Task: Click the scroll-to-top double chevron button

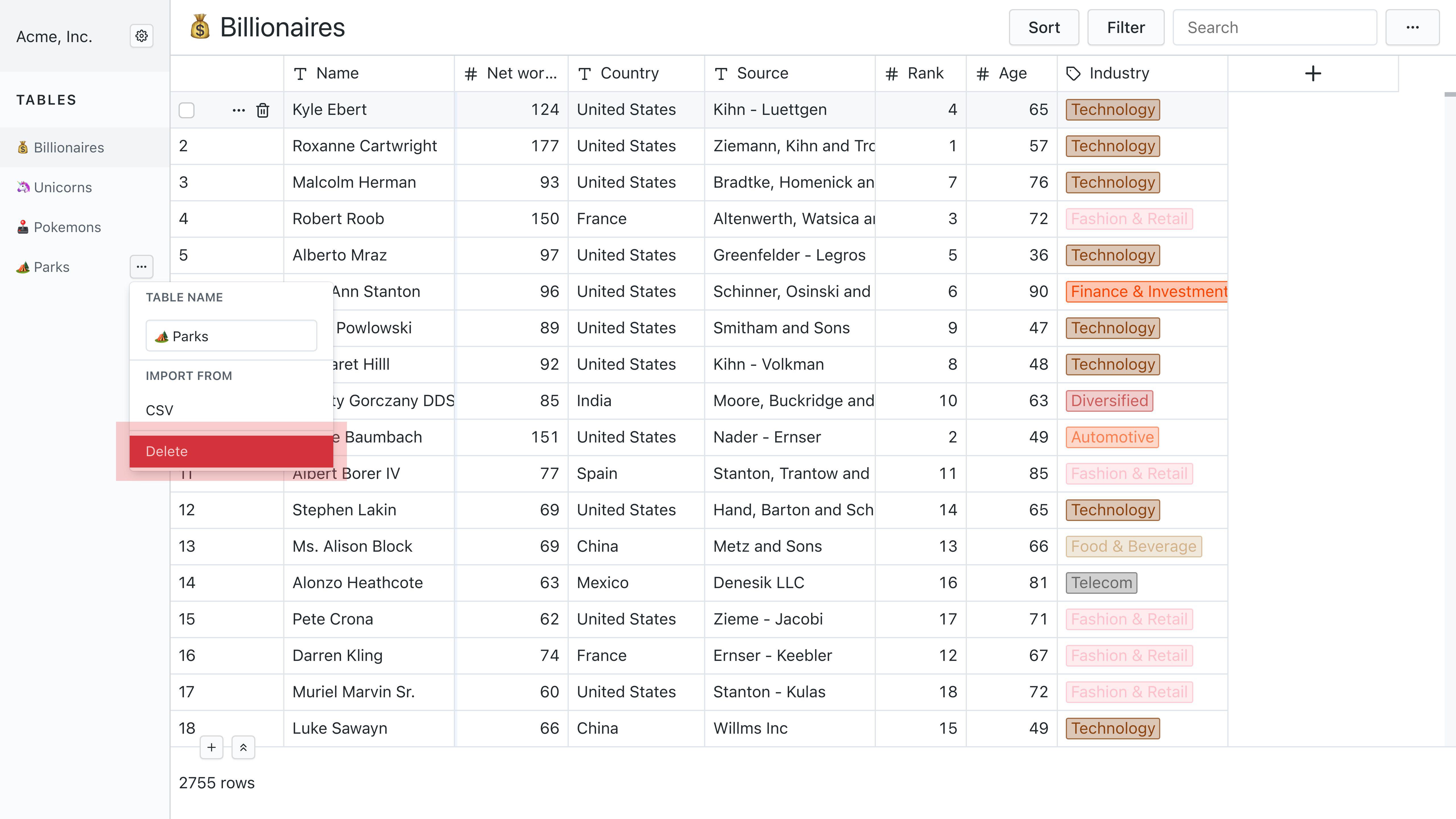Action: 243,747
